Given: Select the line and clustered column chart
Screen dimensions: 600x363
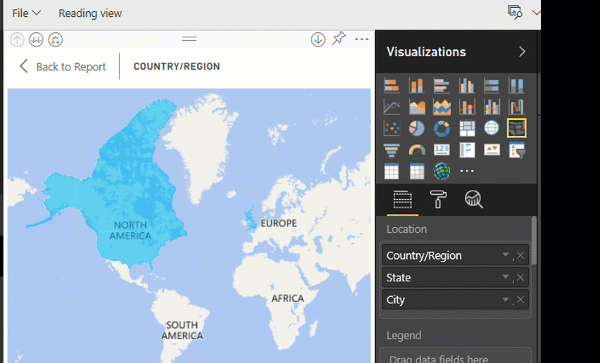Looking at the screenshot, I should 491,107.
